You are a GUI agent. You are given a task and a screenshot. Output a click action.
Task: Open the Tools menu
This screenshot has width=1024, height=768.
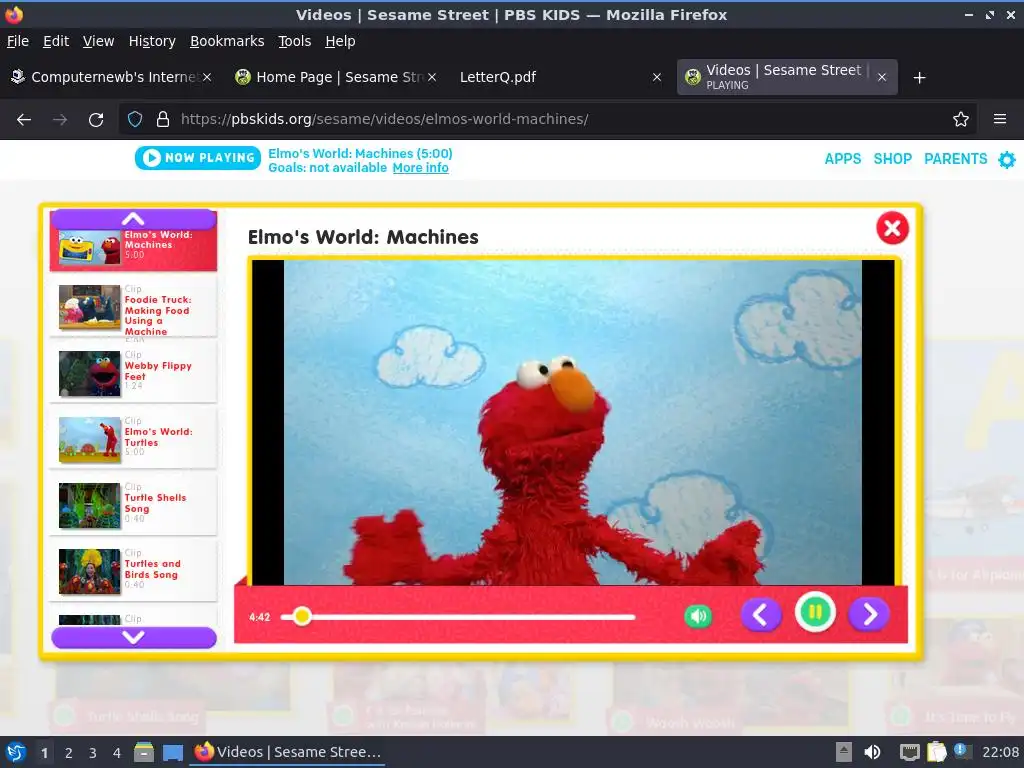pyautogui.click(x=295, y=41)
